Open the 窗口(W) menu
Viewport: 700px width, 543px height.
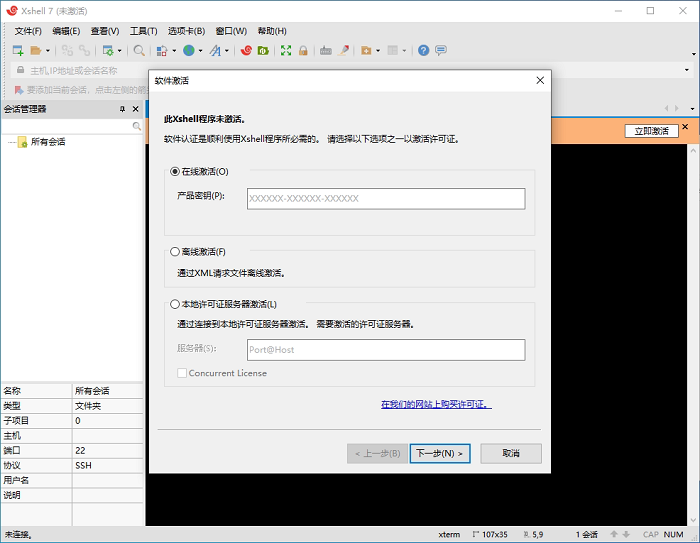pos(231,31)
